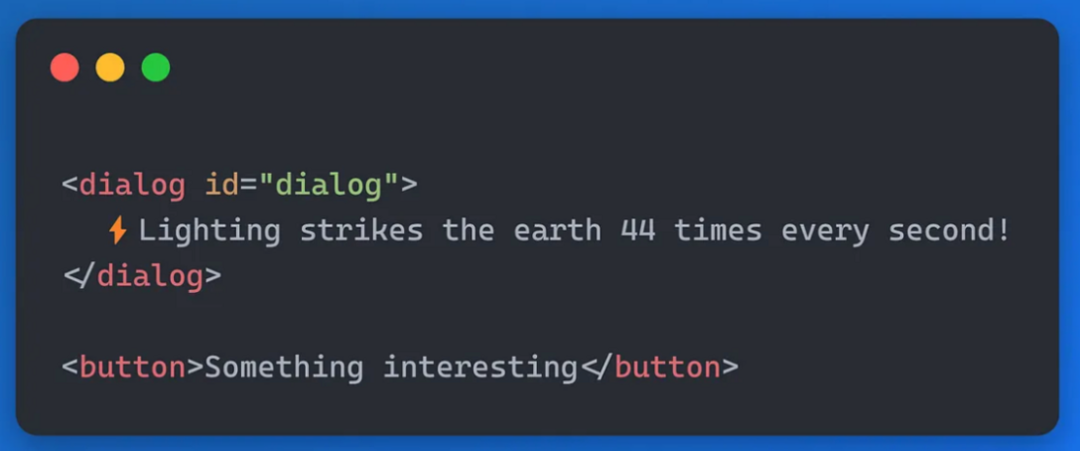
Task: Click the word second! at line end
Action: pos(949,230)
